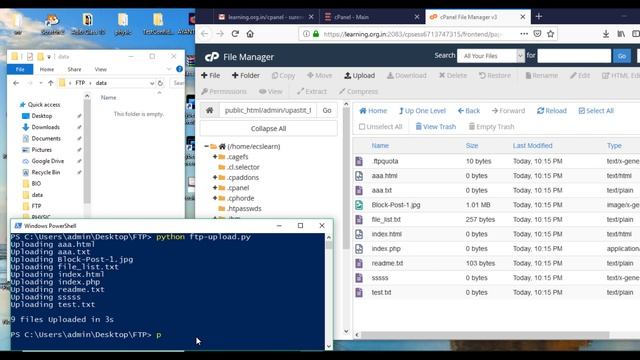Go to Home in the file list toolbar
640x360 pixels.
pyautogui.click(x=373, y=111)
